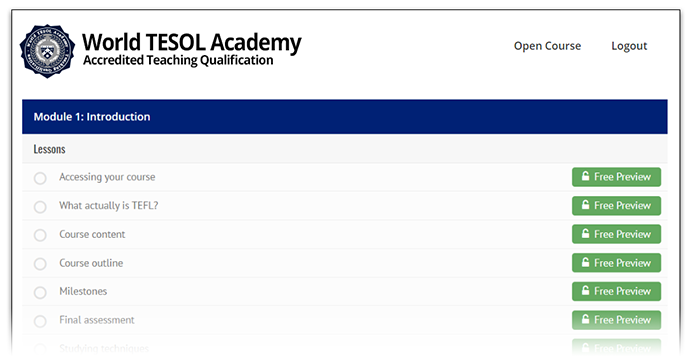
Task: Click the unlock icon on Accessing your course preview
Action: point(585,176)
